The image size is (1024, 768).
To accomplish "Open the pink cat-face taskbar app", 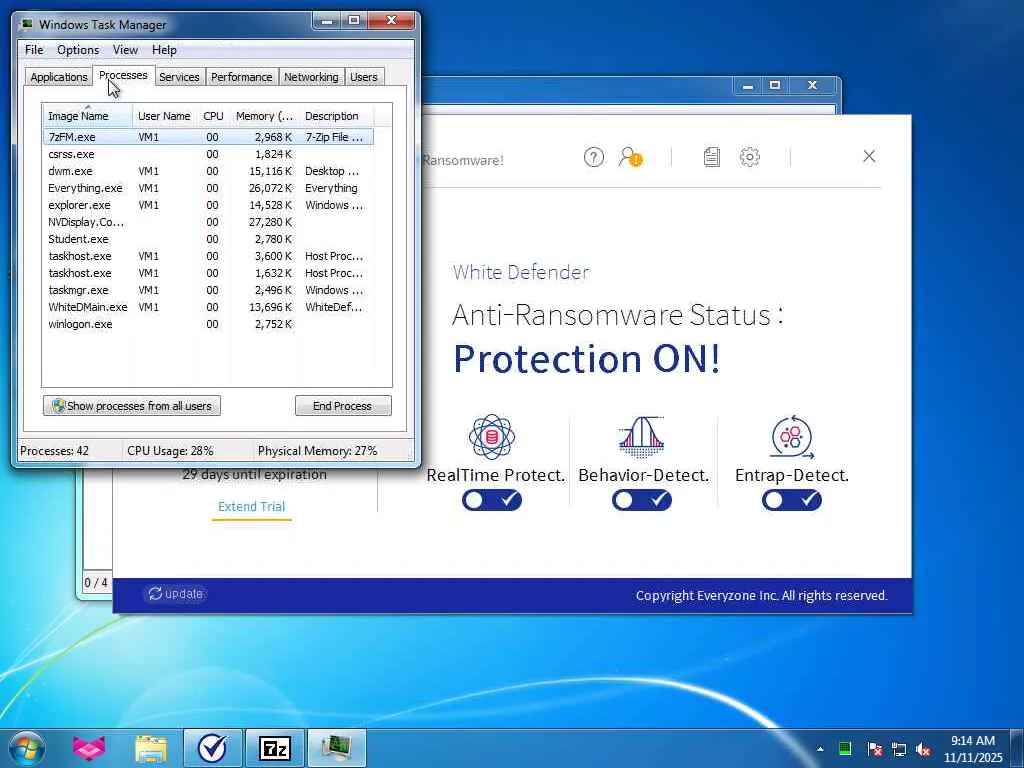I will [x=88, y=748].
